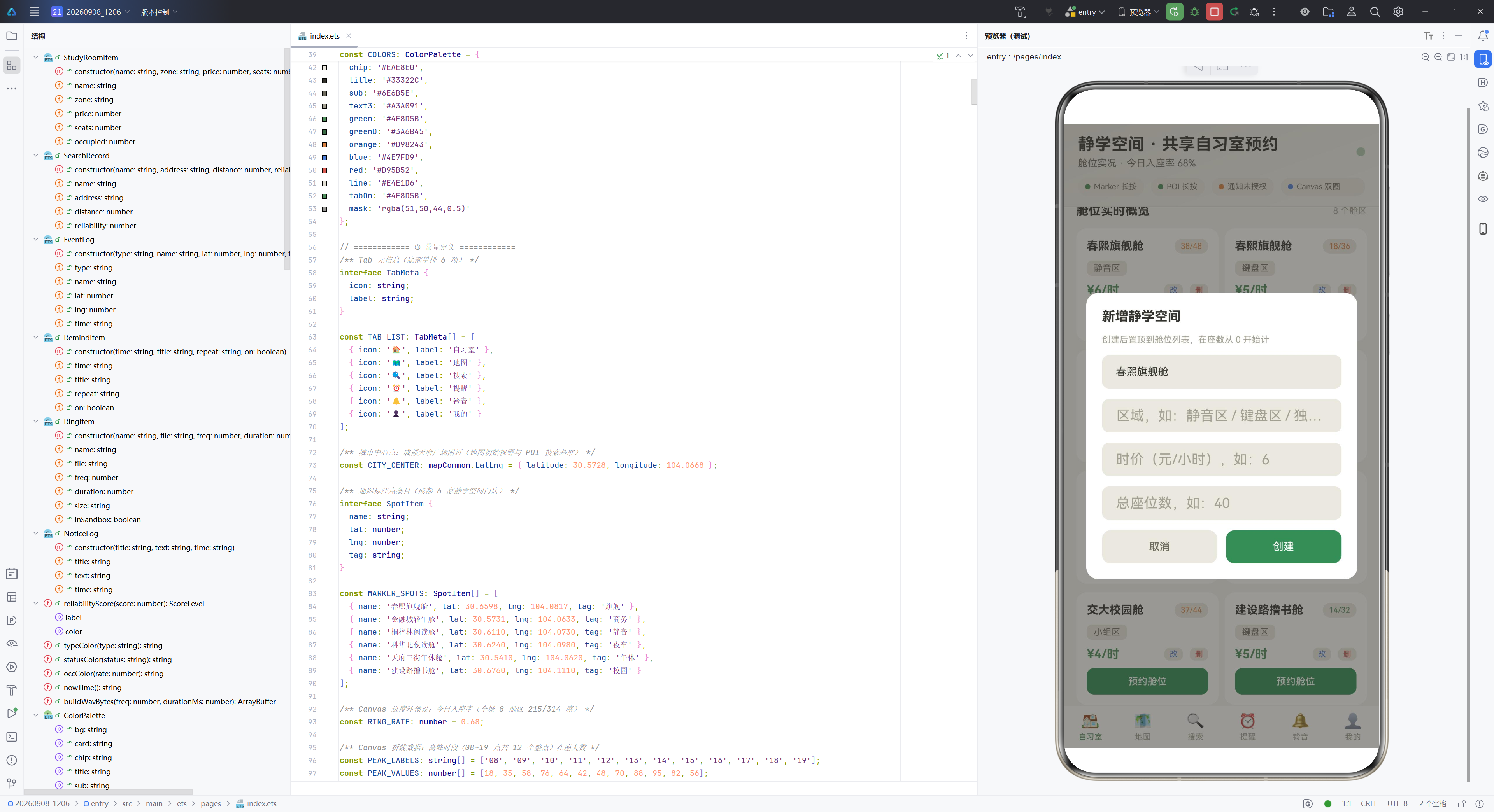Screen dimensions: 1494x812
Task: Collapse the EventLog class node
Action: pyautogui.click(x=36, y=240)
